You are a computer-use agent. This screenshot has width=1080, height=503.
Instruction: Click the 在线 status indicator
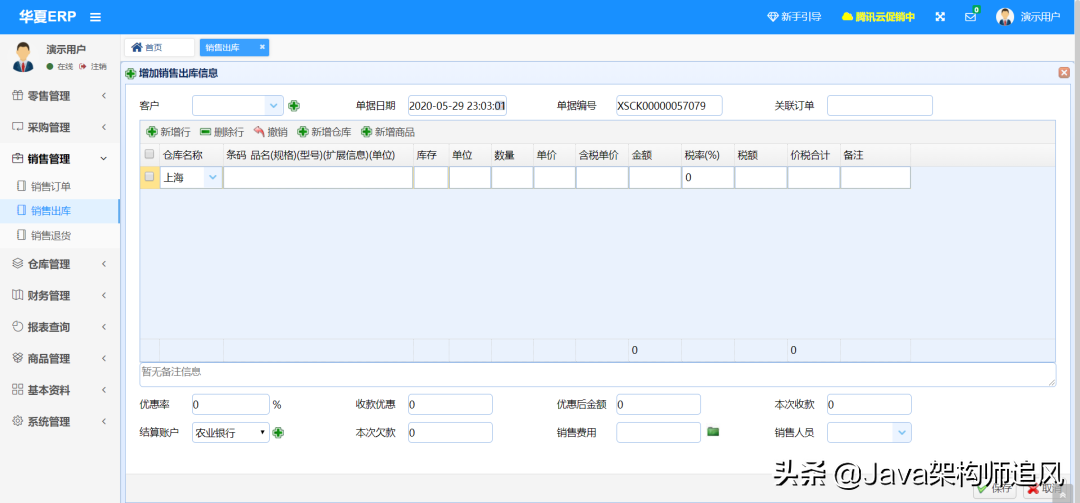[x=60, y=67]
